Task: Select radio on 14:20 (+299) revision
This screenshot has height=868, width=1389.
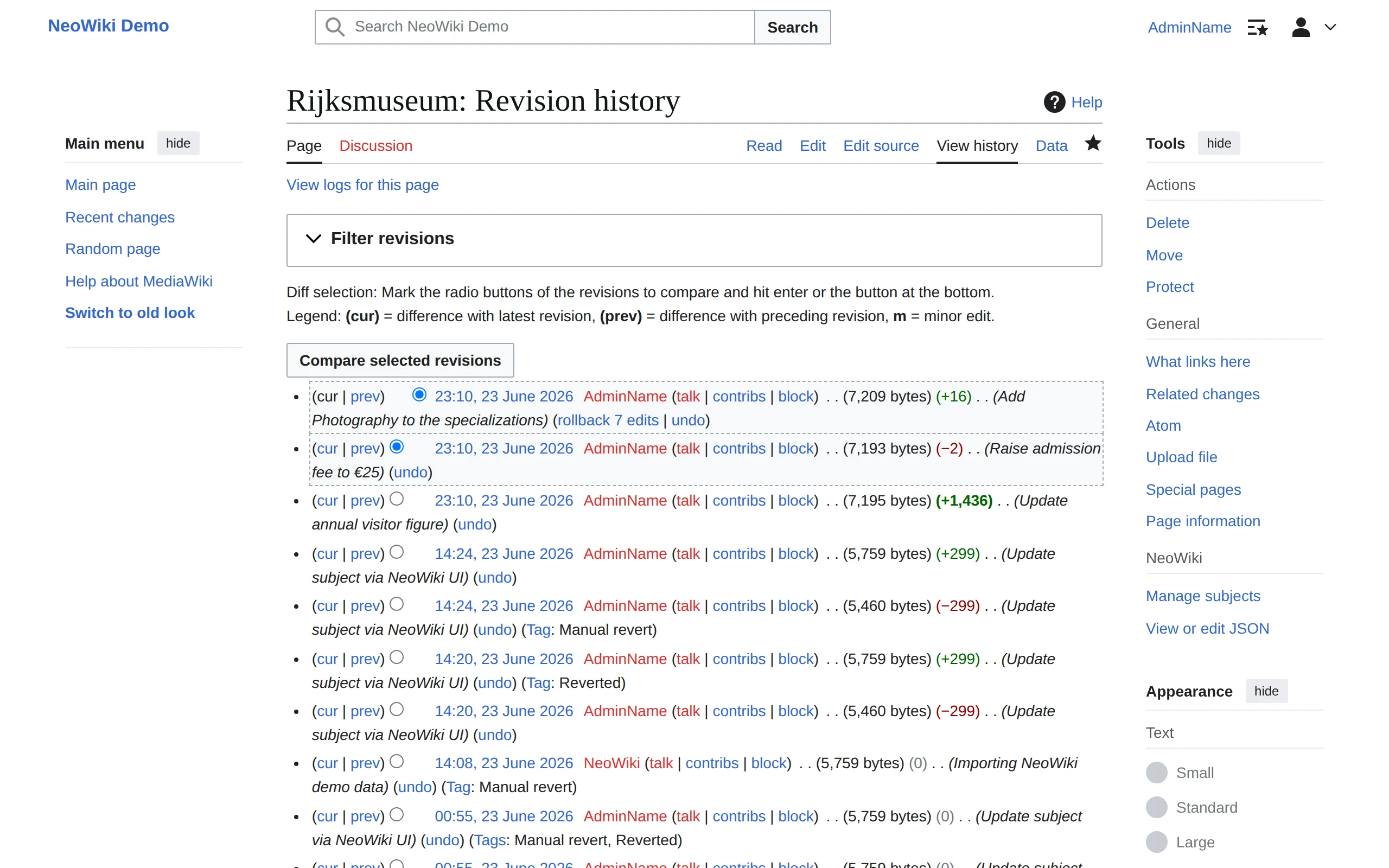Action: [x=397, y=657]
